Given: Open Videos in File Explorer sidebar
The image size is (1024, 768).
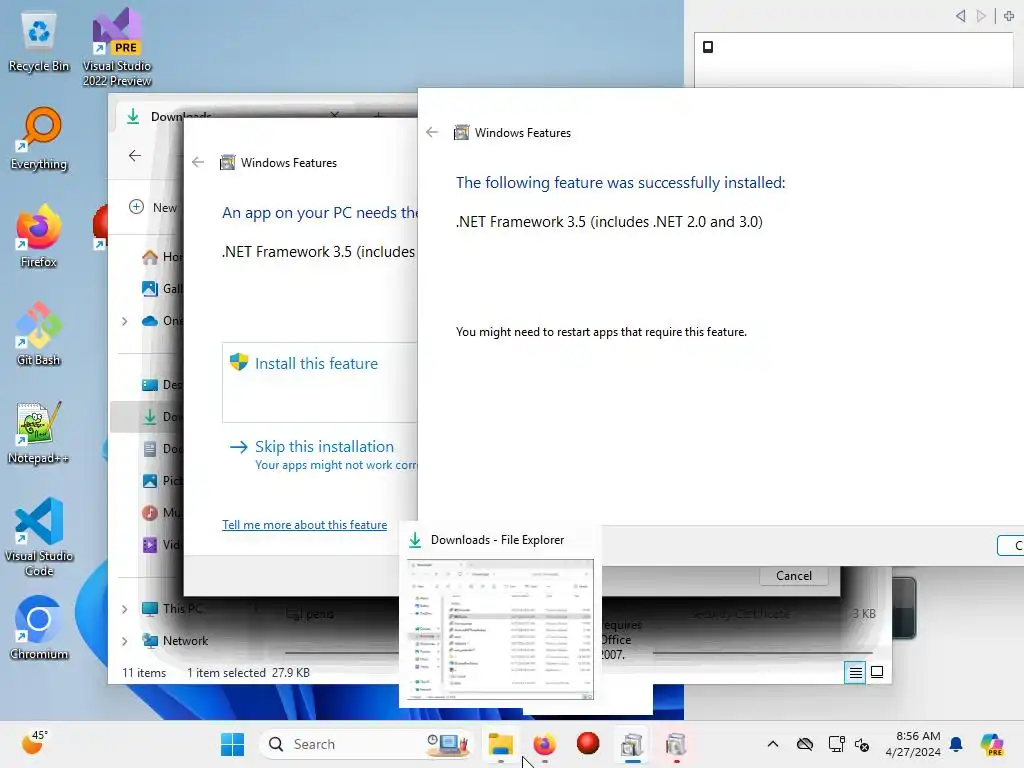Looking at the screenshot, I should coord(163,545).
